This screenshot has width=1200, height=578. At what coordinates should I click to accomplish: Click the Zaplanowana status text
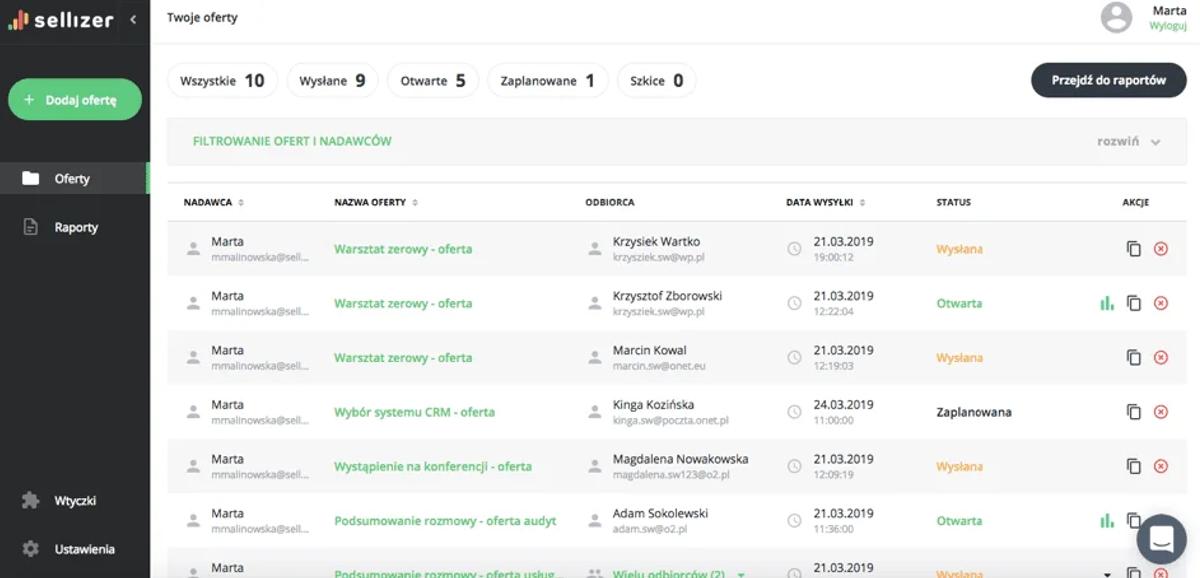point(973,412)
